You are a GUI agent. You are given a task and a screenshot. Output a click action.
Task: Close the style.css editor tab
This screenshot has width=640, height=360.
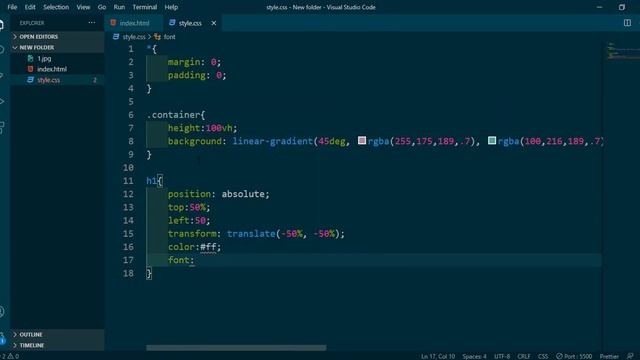click(x=213, y=23)
